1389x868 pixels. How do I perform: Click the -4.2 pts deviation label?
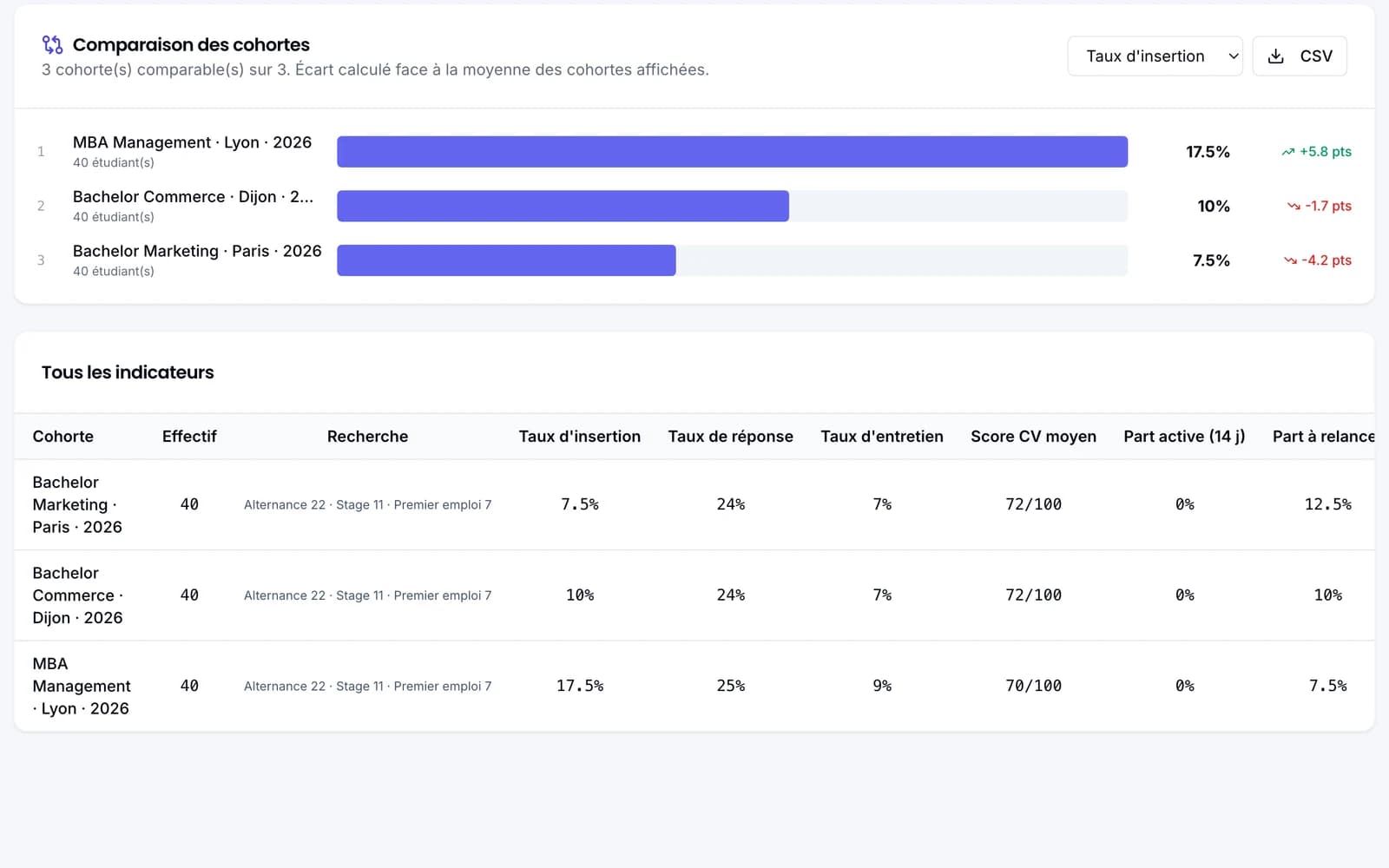[x=1326, y=260]
